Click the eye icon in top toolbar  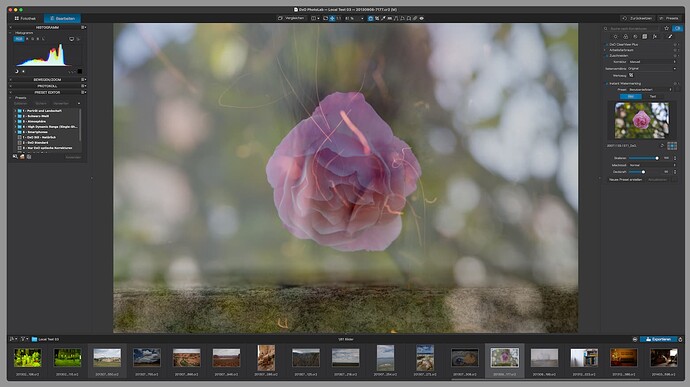422,18
